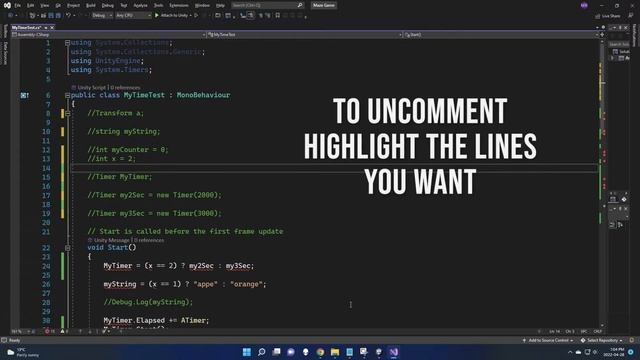Open the Project menu
Image resolution: width=640 pixels, height=360 pixels.
point(73,5)
